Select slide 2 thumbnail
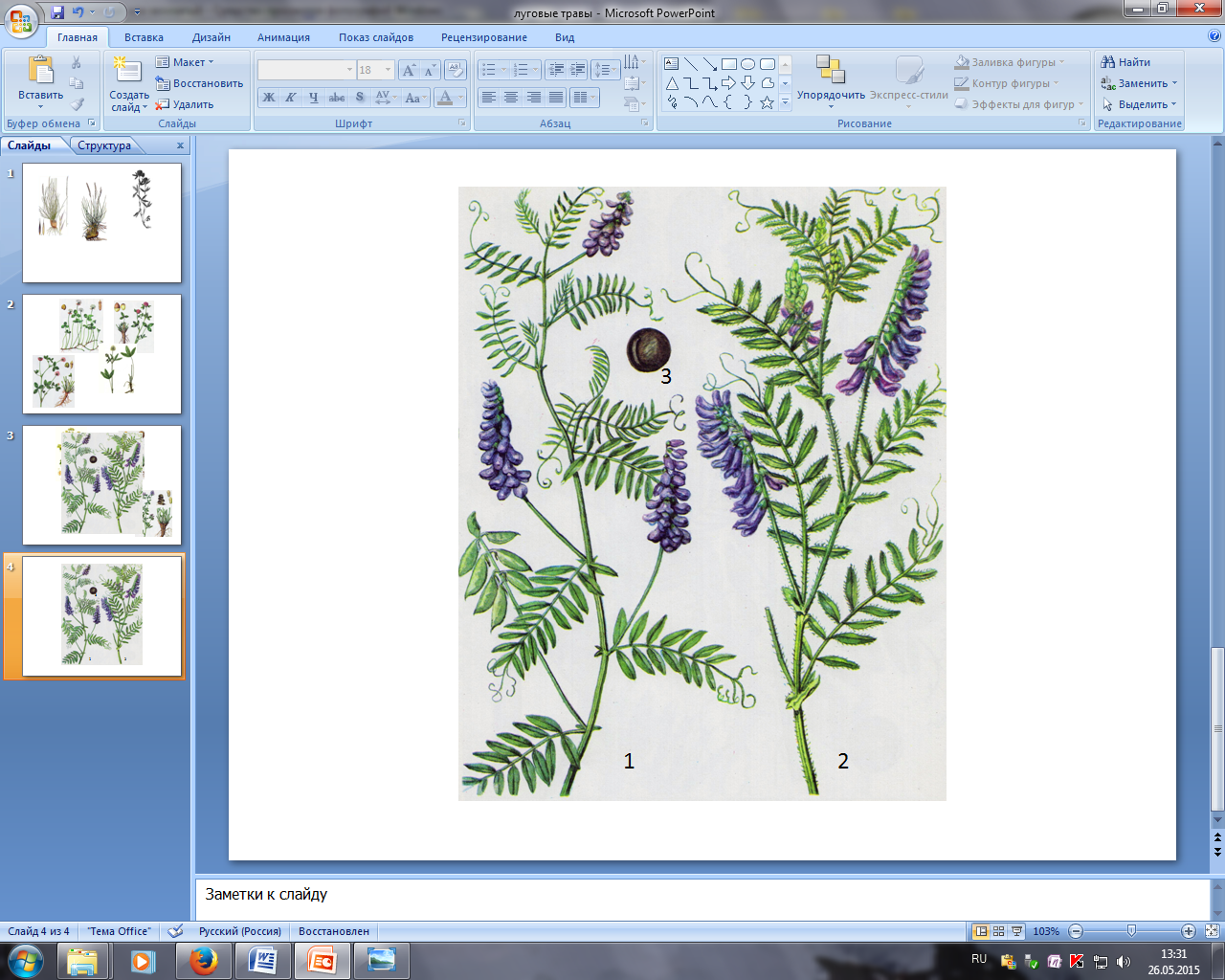The height and width of the screenshot is (980, 1225). (x=101, y=354)
